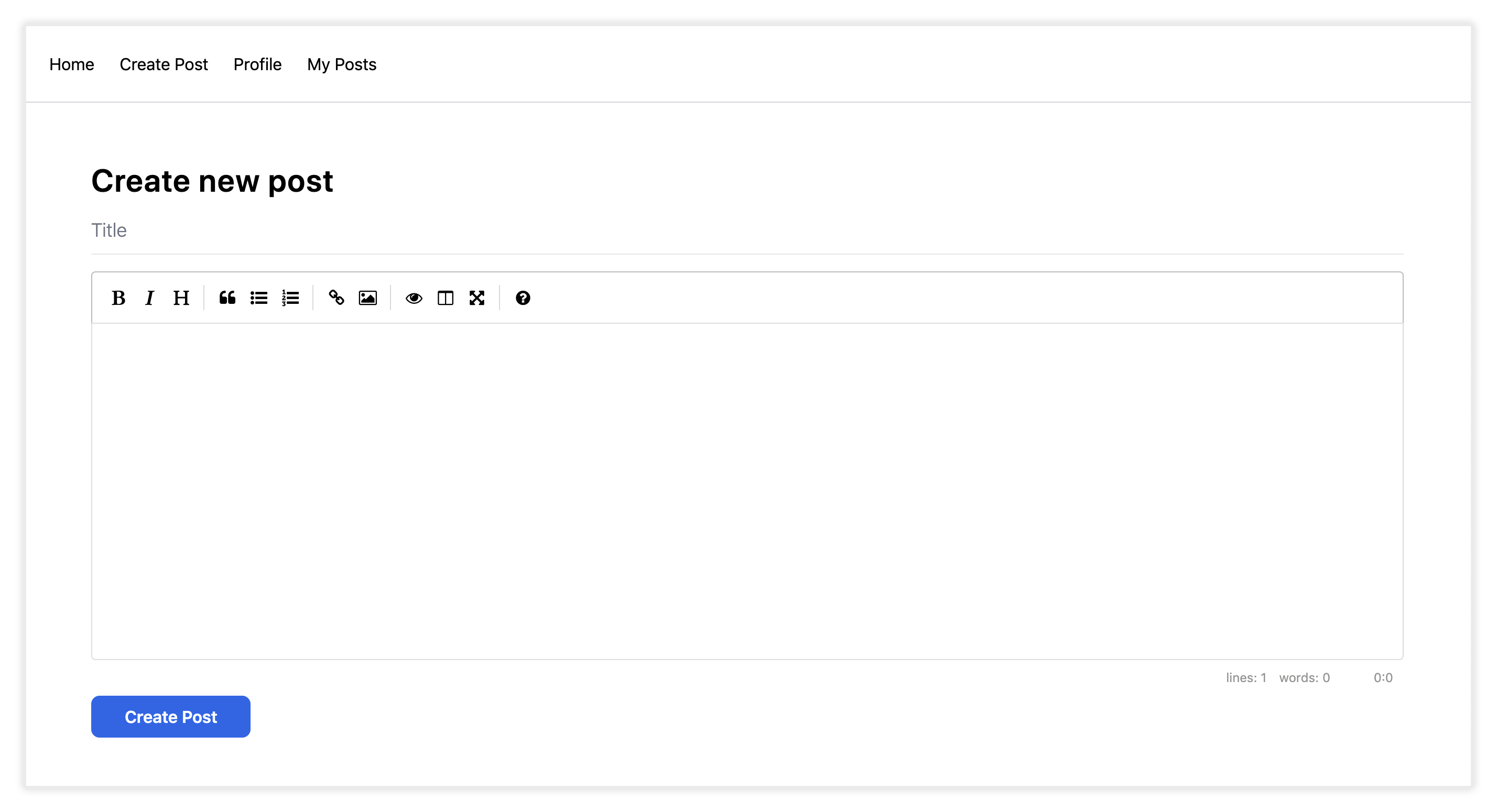
Task: Click the Create Post button
Action: [x=170, y=716]
